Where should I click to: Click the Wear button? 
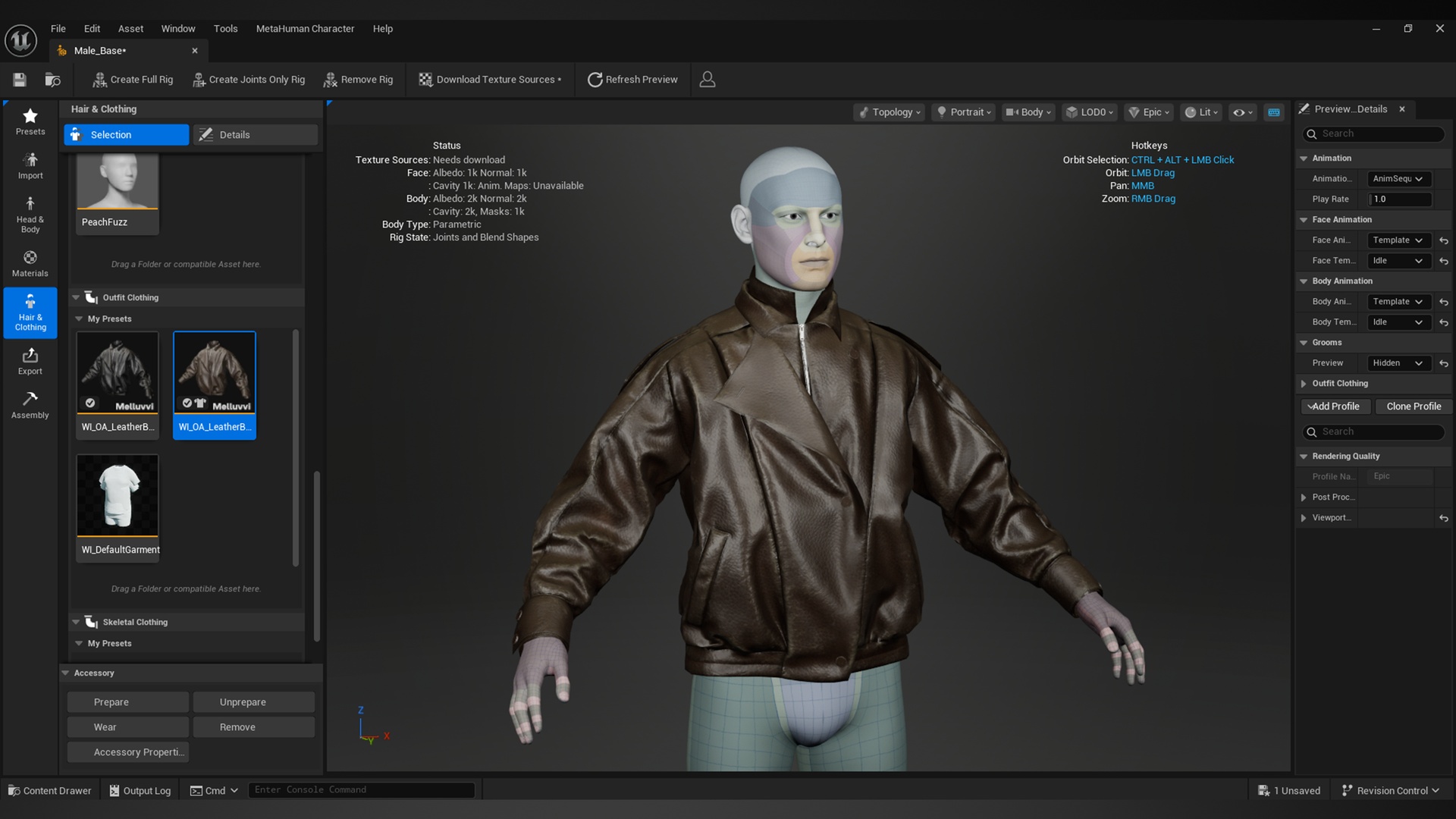pos(127,727)
